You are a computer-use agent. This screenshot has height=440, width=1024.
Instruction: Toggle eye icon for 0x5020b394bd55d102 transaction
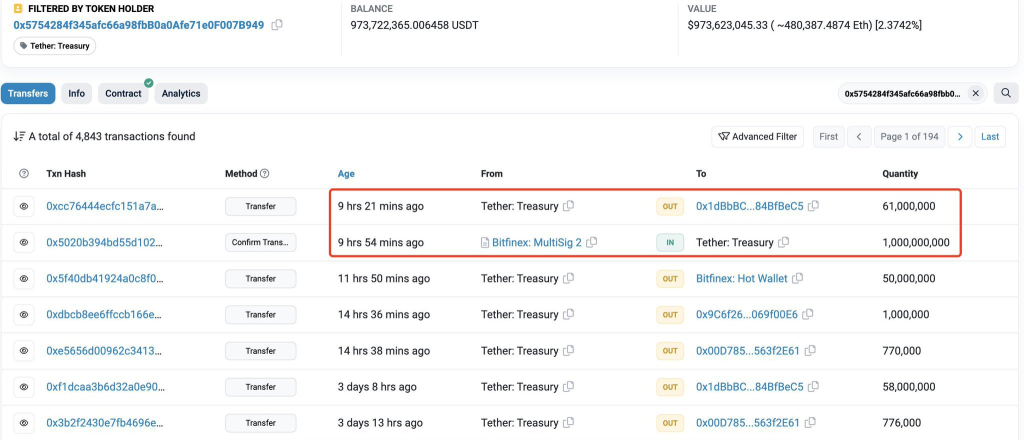[x=24, y=243]
